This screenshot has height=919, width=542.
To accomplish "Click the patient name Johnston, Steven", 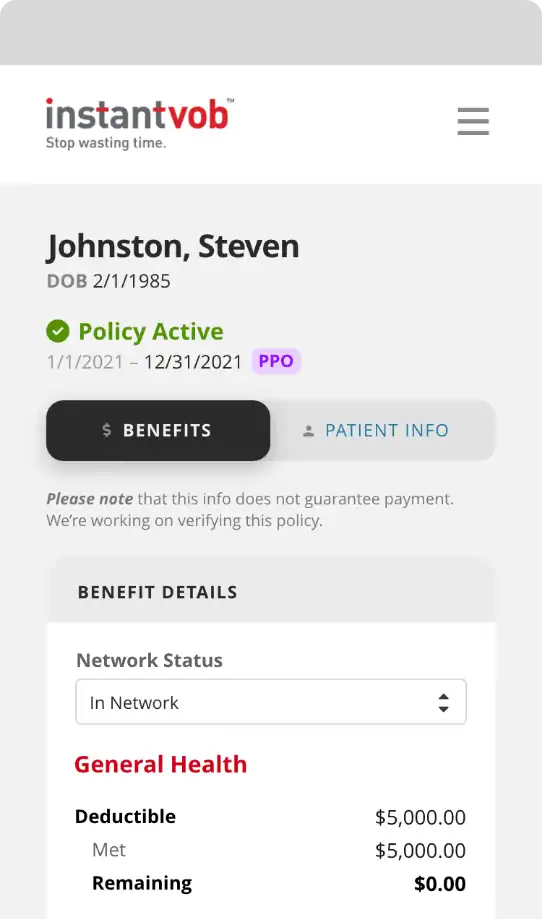I will 173,246.
